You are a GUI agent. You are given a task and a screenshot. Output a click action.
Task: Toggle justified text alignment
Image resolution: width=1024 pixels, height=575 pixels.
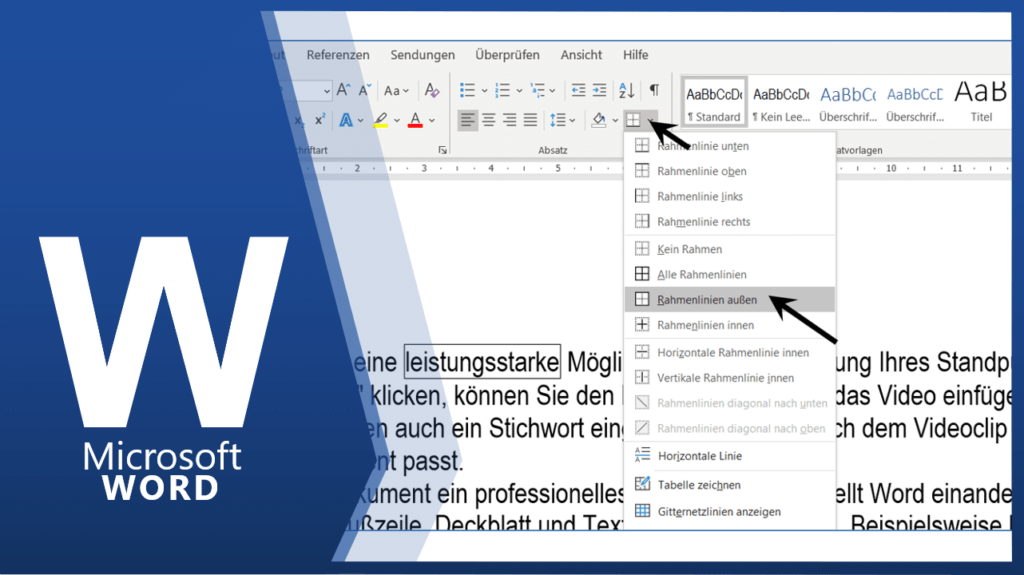click(530, 120)
